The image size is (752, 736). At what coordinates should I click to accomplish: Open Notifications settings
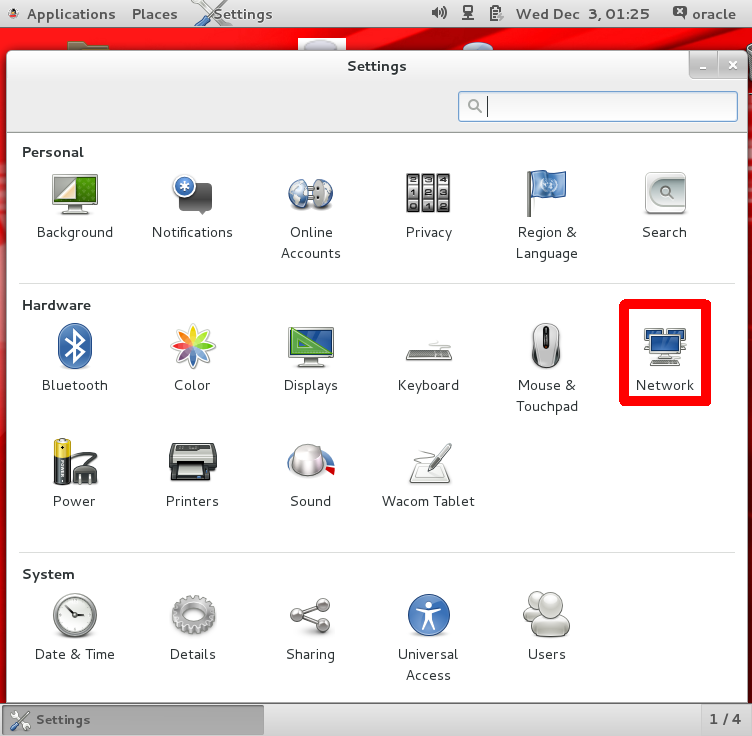192,206
